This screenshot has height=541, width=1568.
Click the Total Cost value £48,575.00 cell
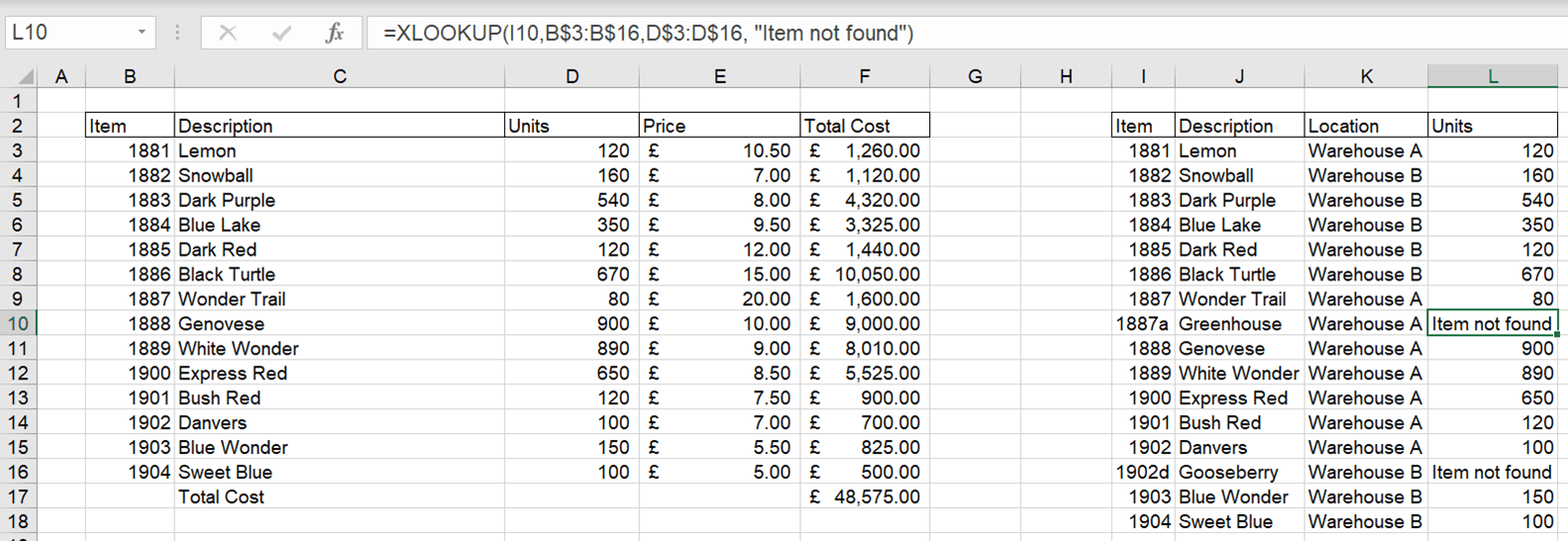tap(864, 497)
